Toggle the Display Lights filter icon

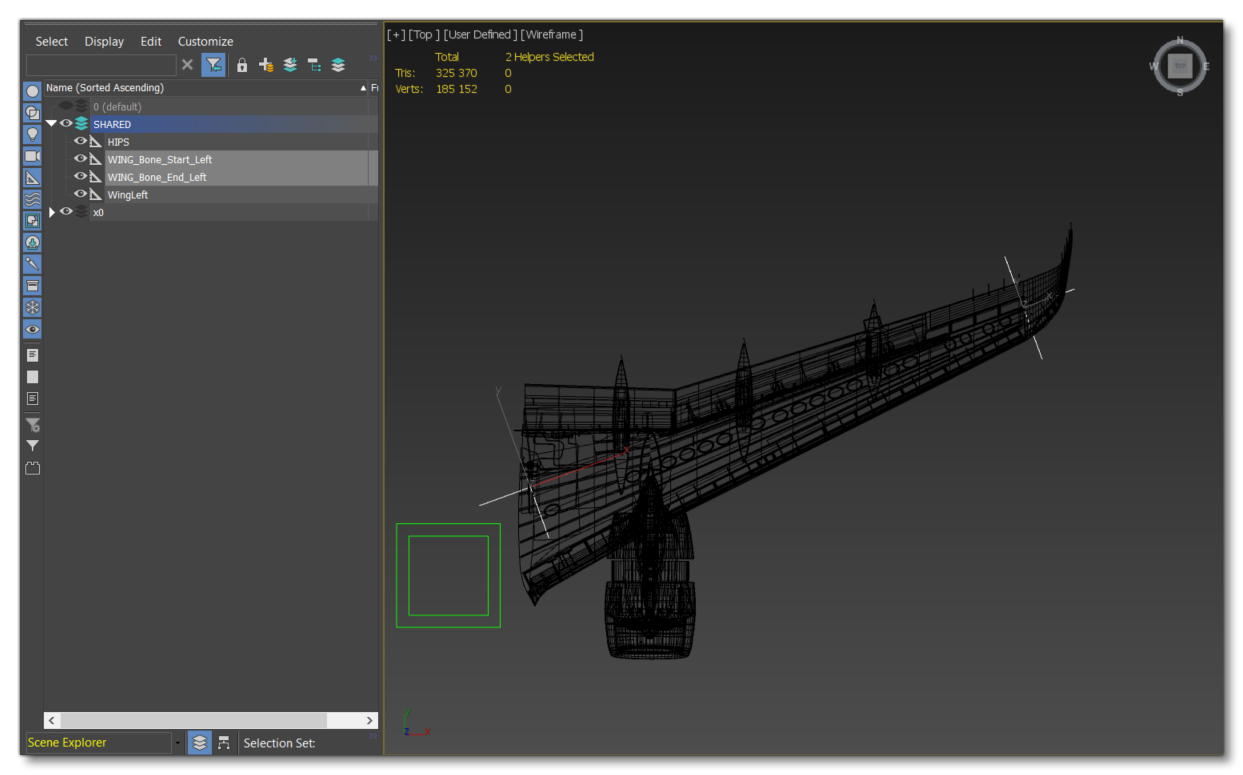[x=31, y=134]
